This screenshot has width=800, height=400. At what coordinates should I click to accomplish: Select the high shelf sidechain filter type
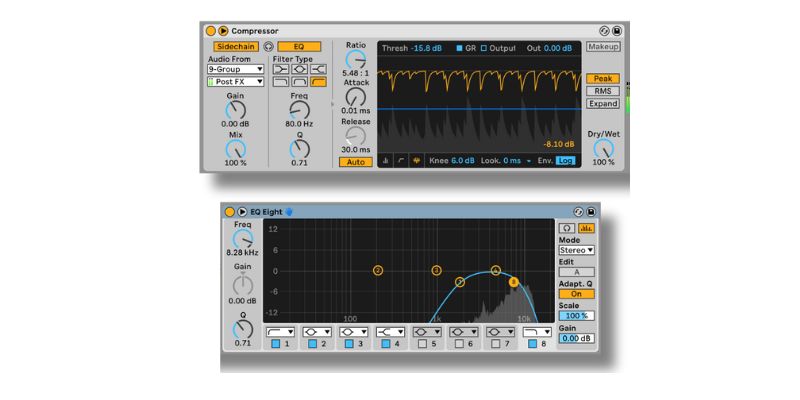point(318,69)
